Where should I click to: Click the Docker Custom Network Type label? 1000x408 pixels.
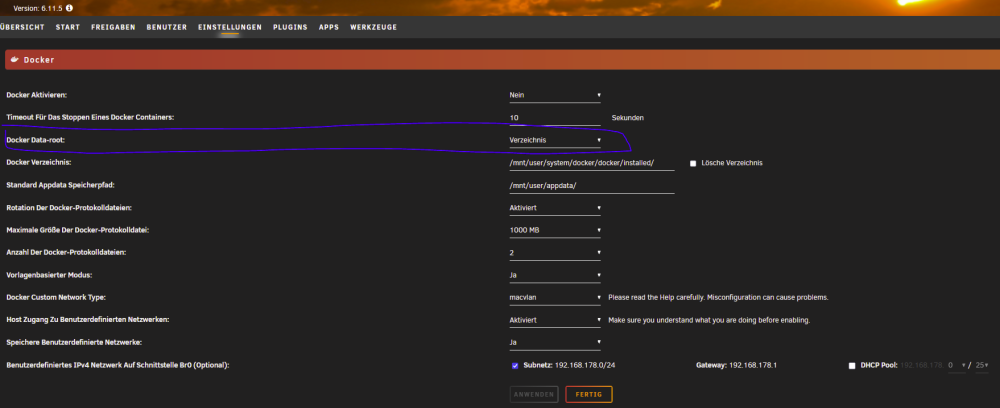pyautogui.click(x=55, y=298)
